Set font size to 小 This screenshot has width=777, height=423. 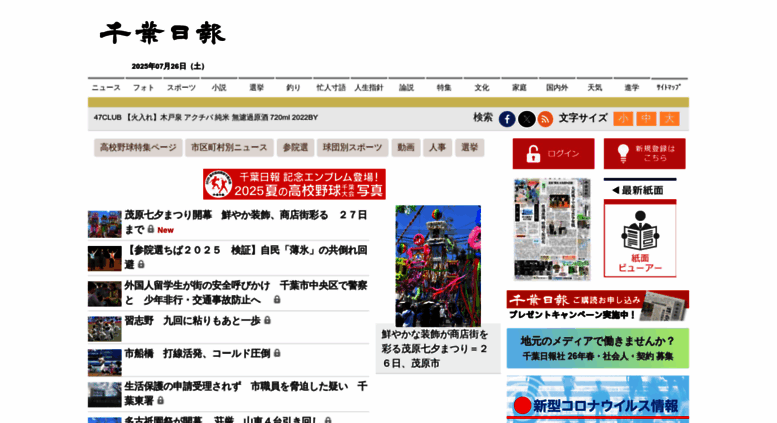(x=623, y=119)
